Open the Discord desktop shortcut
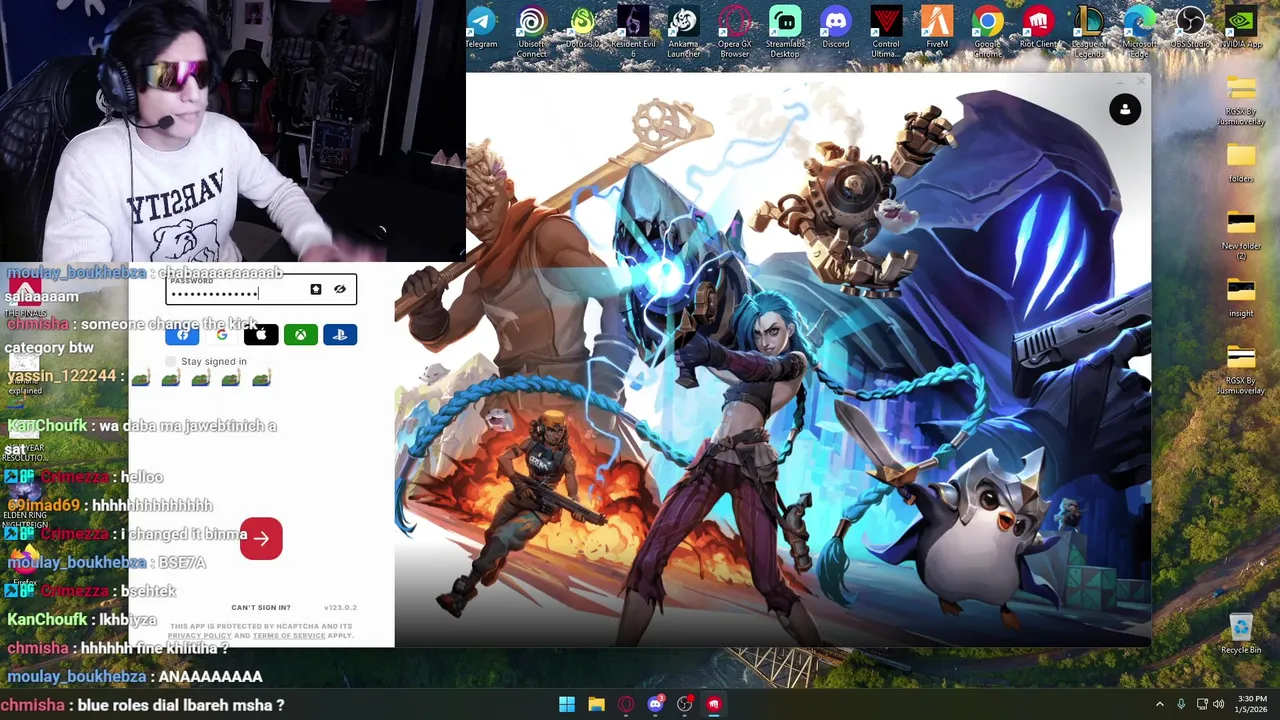This screenshot has height=720, width=1280. [x=835, y=28]
